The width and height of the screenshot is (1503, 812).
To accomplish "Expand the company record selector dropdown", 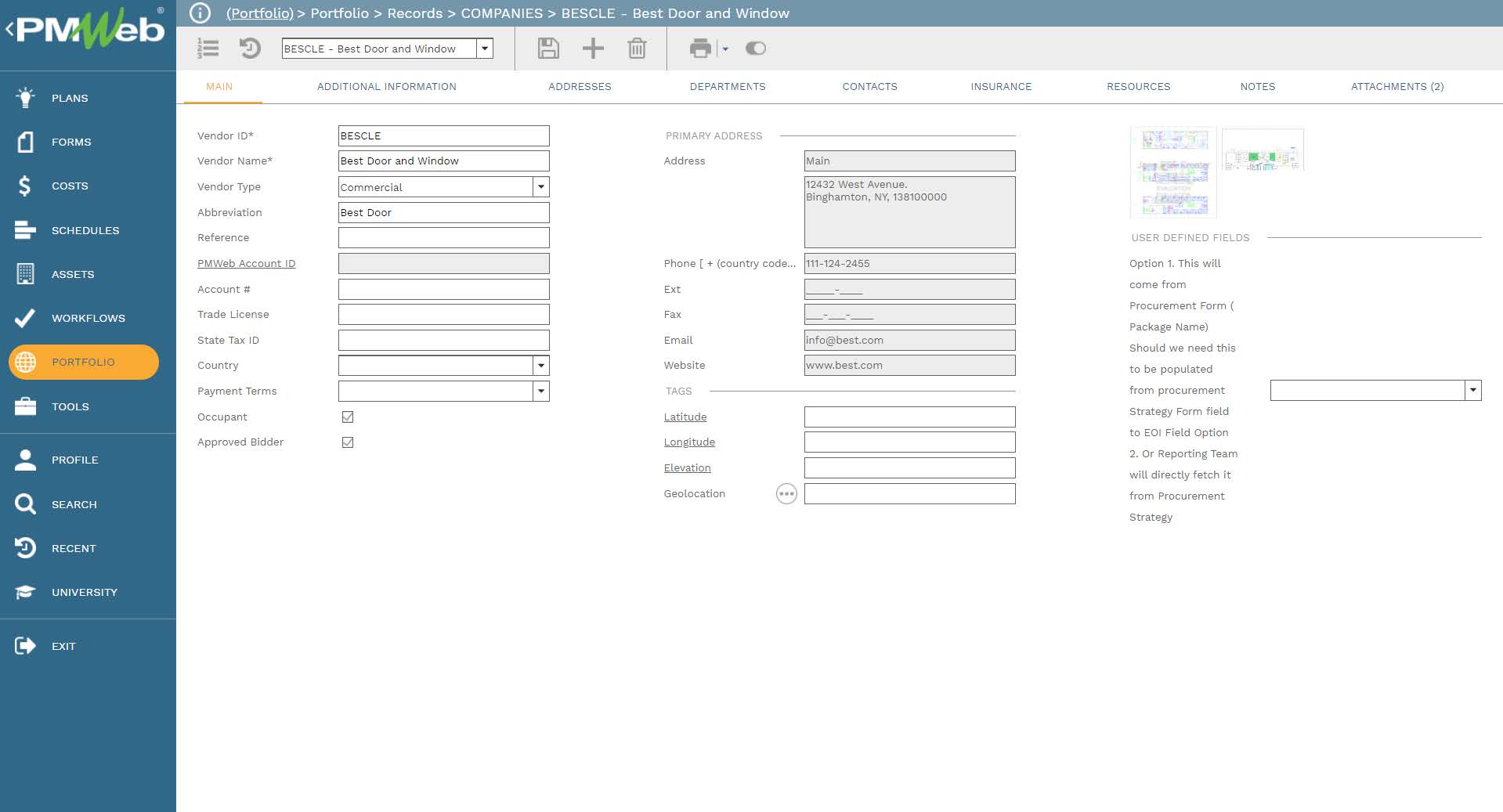I will 485,49.
